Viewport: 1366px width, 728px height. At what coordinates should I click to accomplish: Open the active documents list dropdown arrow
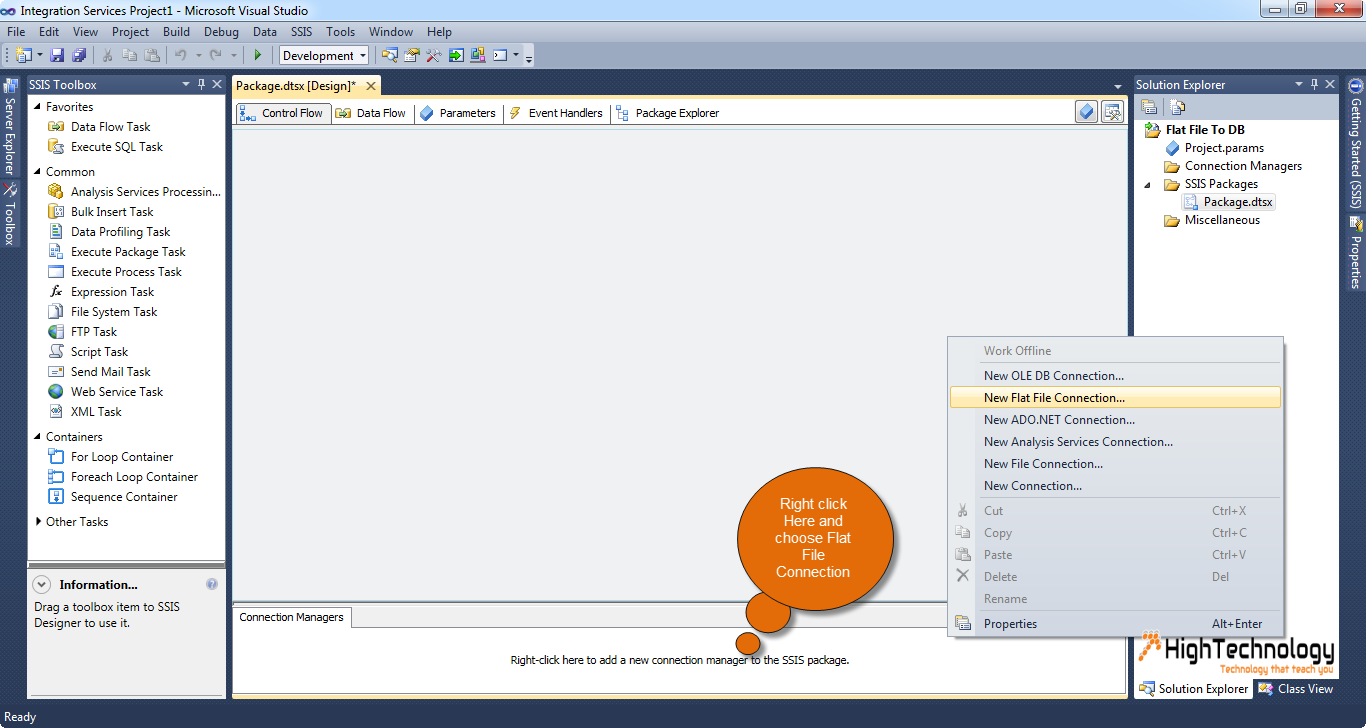pos(1118,87)
